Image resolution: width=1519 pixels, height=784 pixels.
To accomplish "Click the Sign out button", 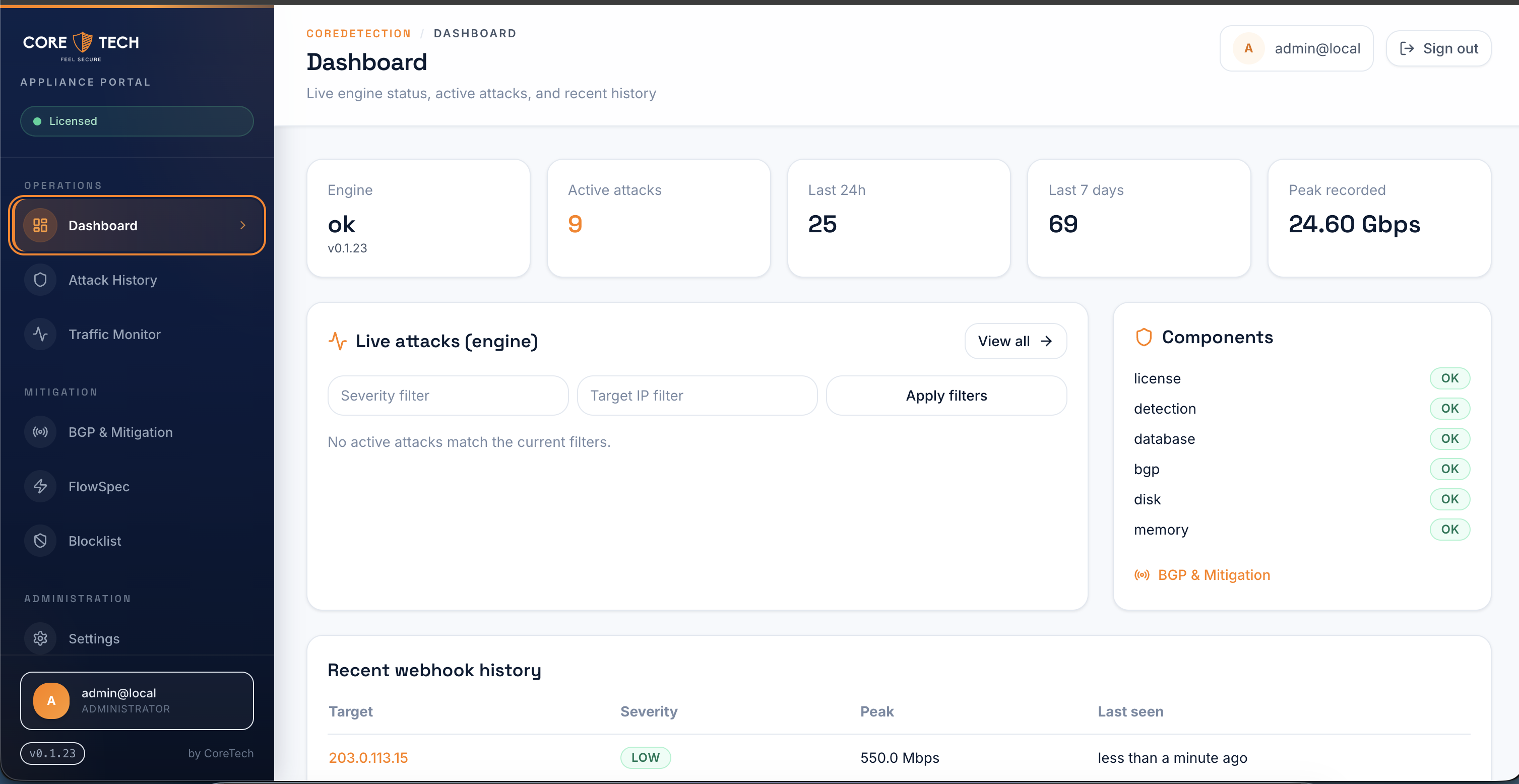I will point(1438,48).
